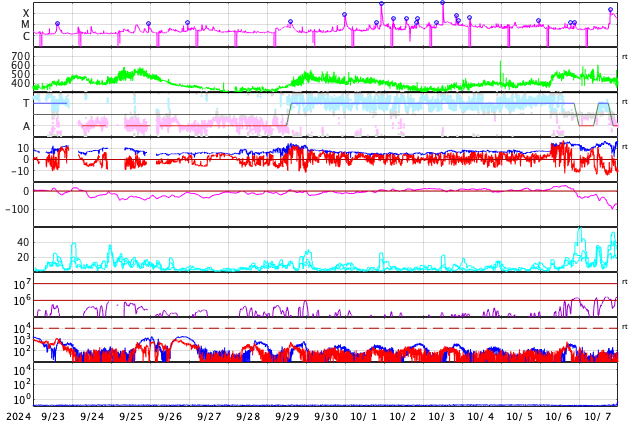Click the X-class flare marker on 10/3

pyautogui.click(x=443, y=3)
